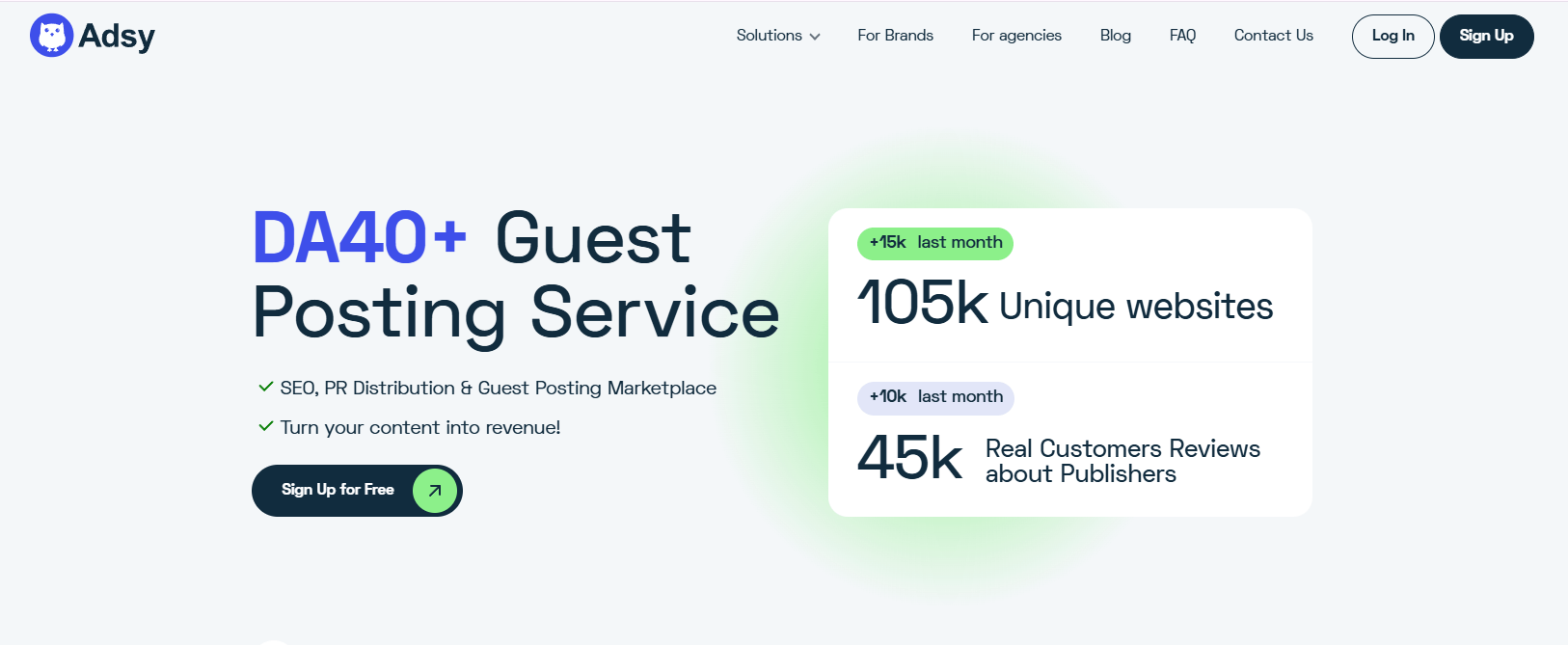Open the Solutions menu
The height and width of the screenshot is (645, 1568).
(x=769, y=36)
